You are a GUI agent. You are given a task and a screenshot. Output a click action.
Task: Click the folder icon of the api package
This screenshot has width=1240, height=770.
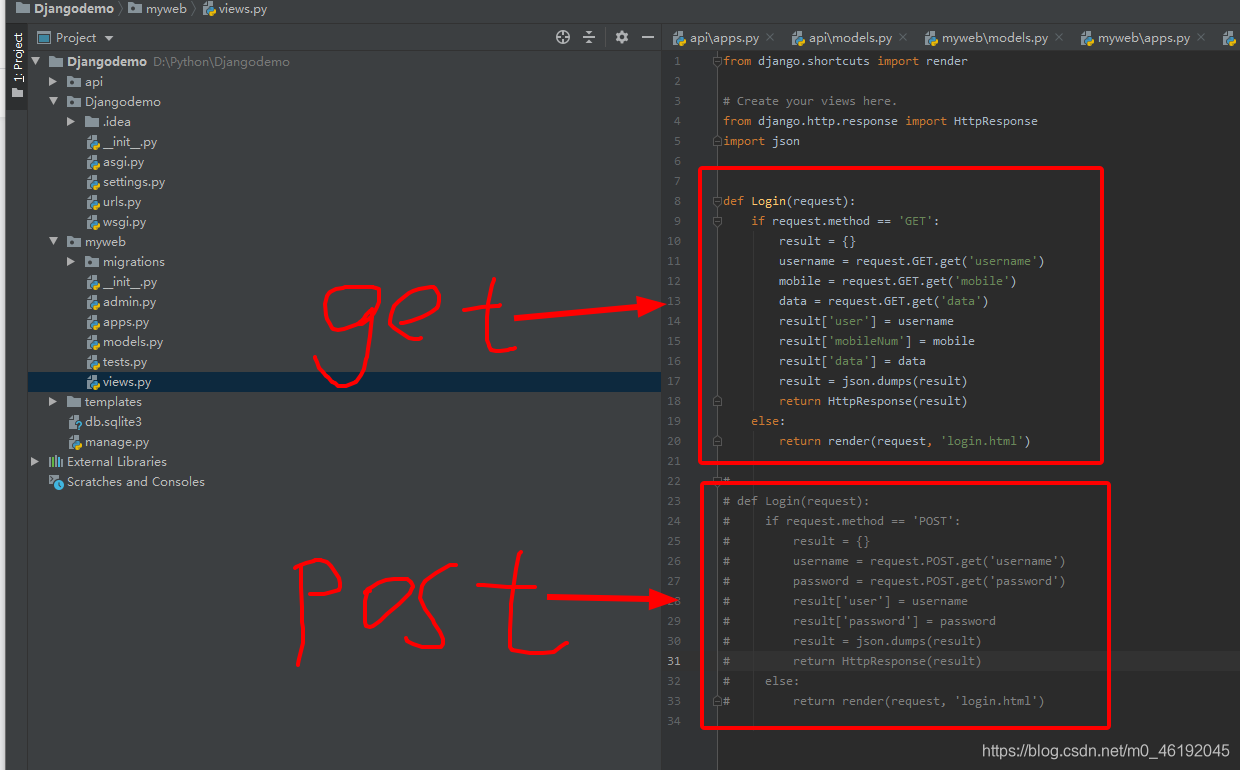[x=74, y=82]
